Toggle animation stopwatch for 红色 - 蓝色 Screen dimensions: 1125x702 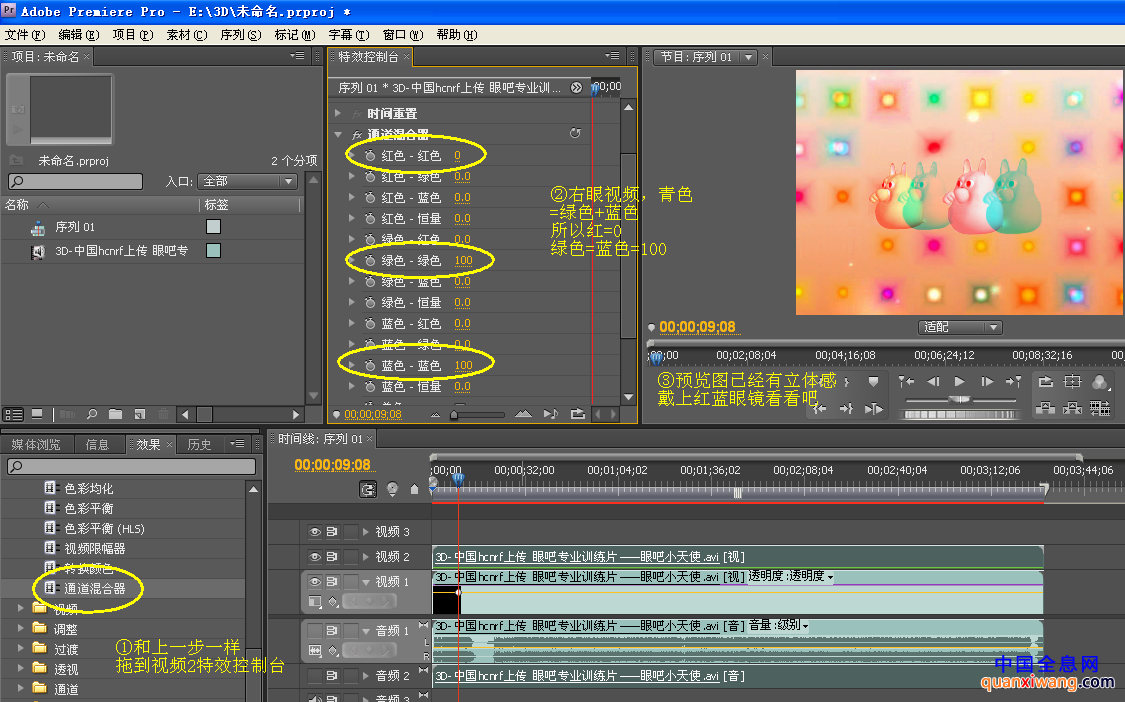click(x=369, y=197)
